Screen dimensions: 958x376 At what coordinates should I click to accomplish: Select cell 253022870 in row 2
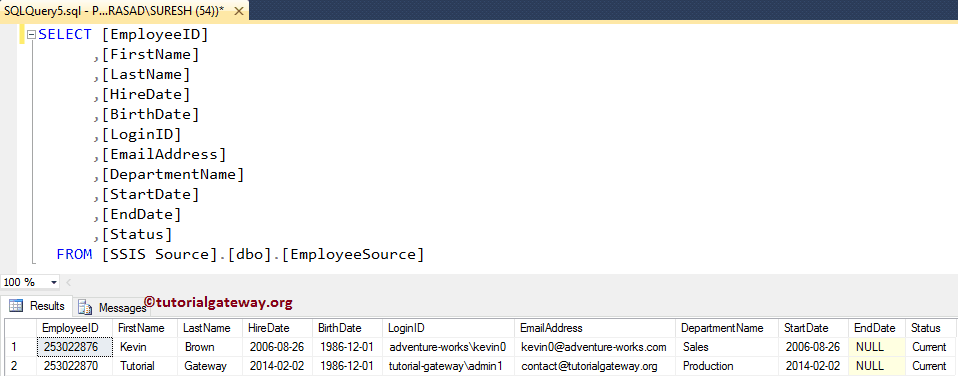click(x=75, y=366)
